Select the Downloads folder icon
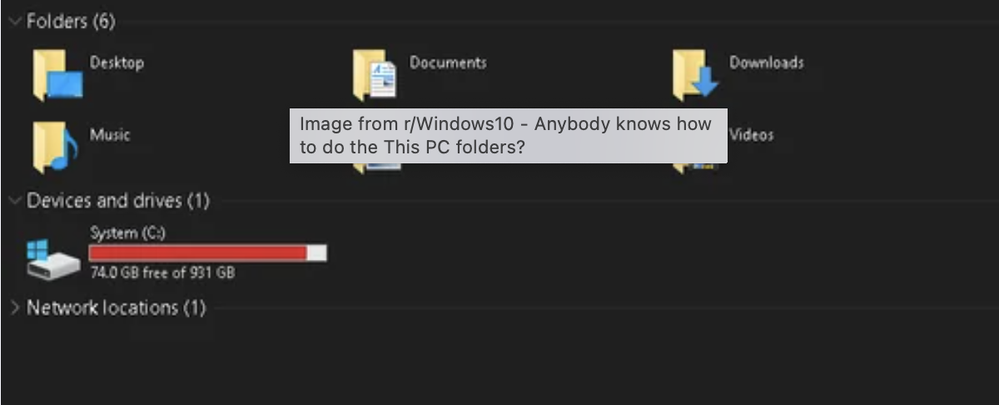This screenshot has width=999, height=405. [x=696, y=75]
